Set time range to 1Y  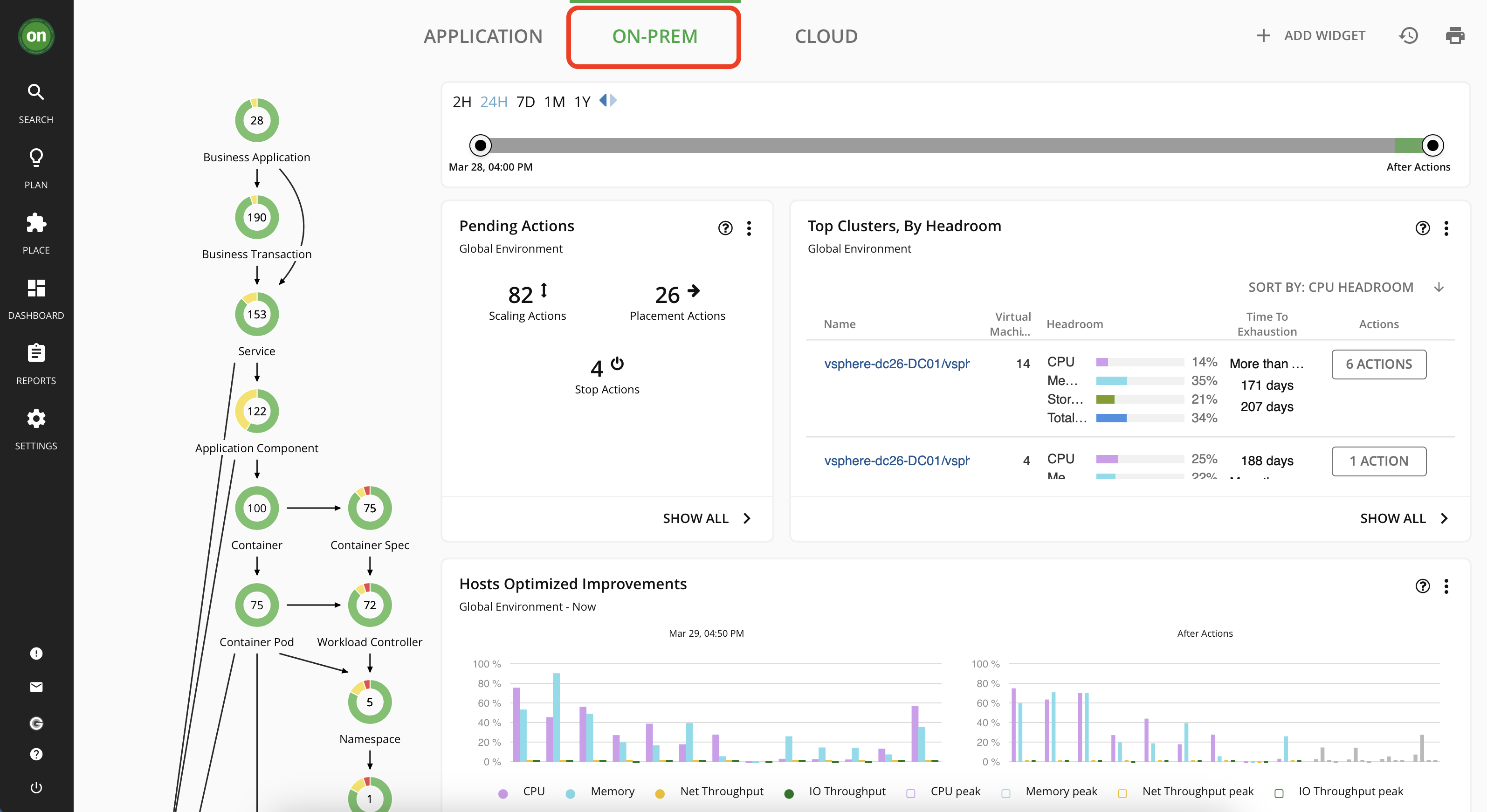(x=582, y=102)
